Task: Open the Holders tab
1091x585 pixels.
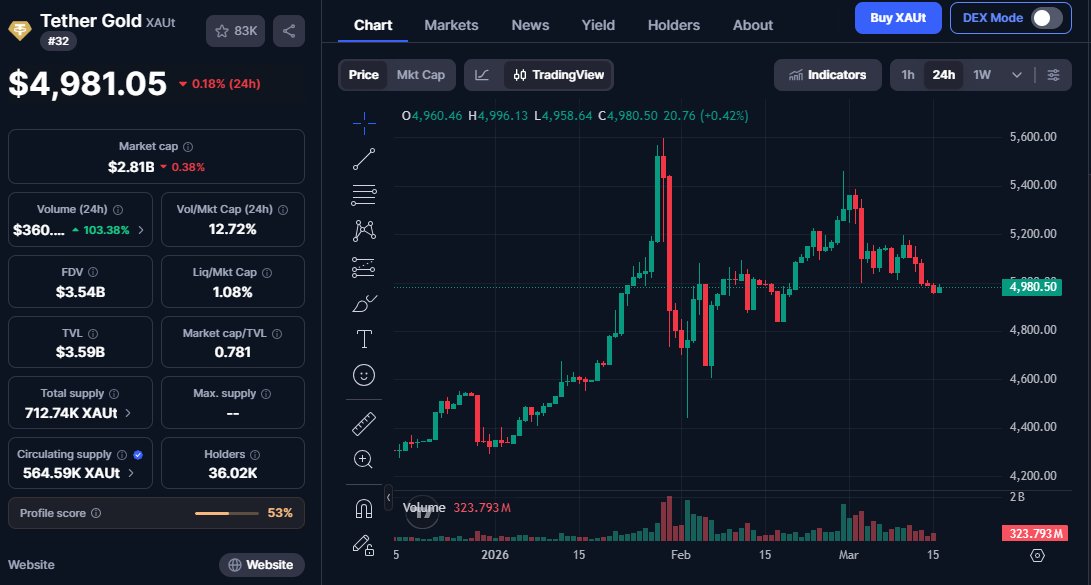Action: point(674,25)
